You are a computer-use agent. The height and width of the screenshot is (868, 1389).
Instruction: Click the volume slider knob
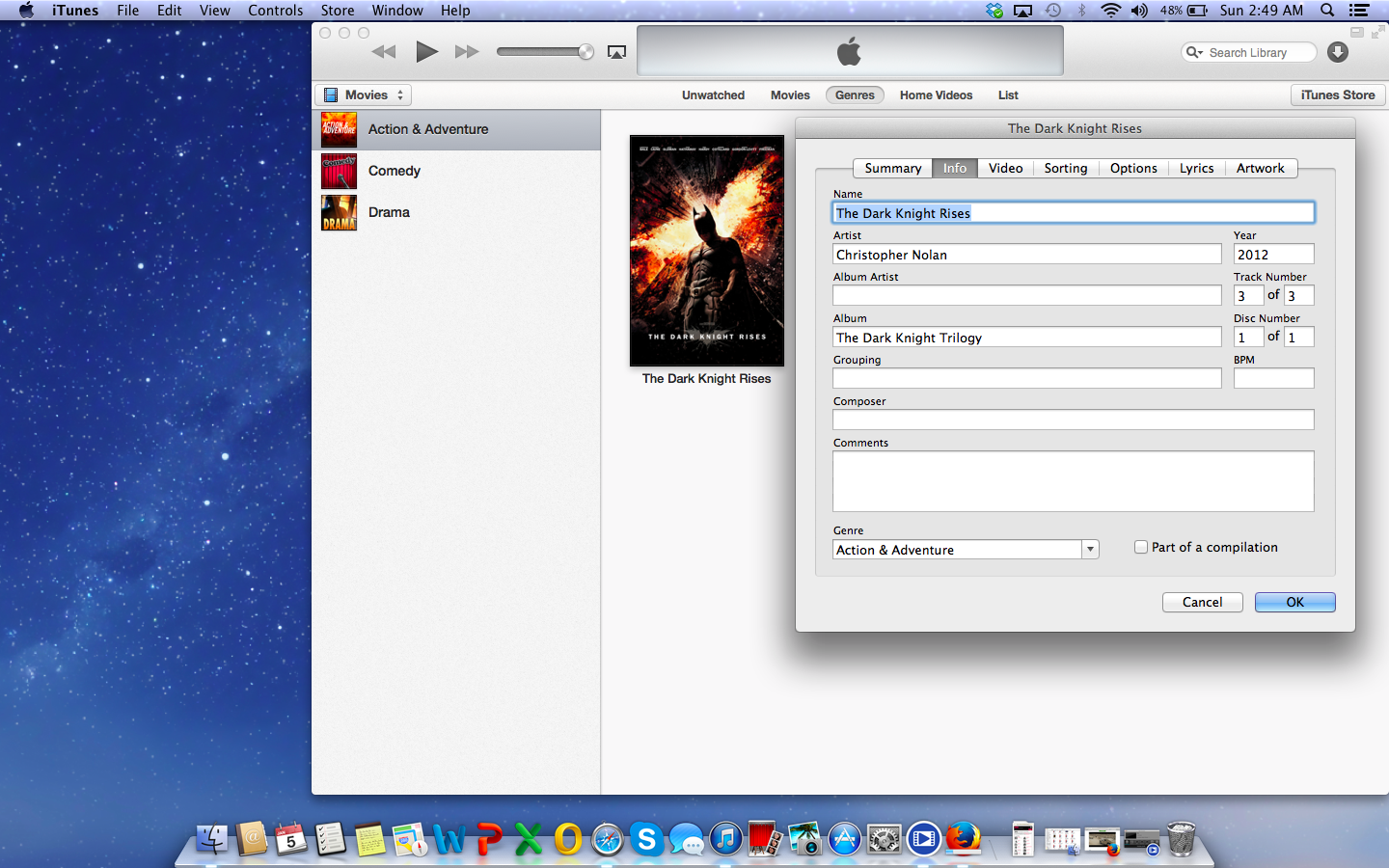586,52
